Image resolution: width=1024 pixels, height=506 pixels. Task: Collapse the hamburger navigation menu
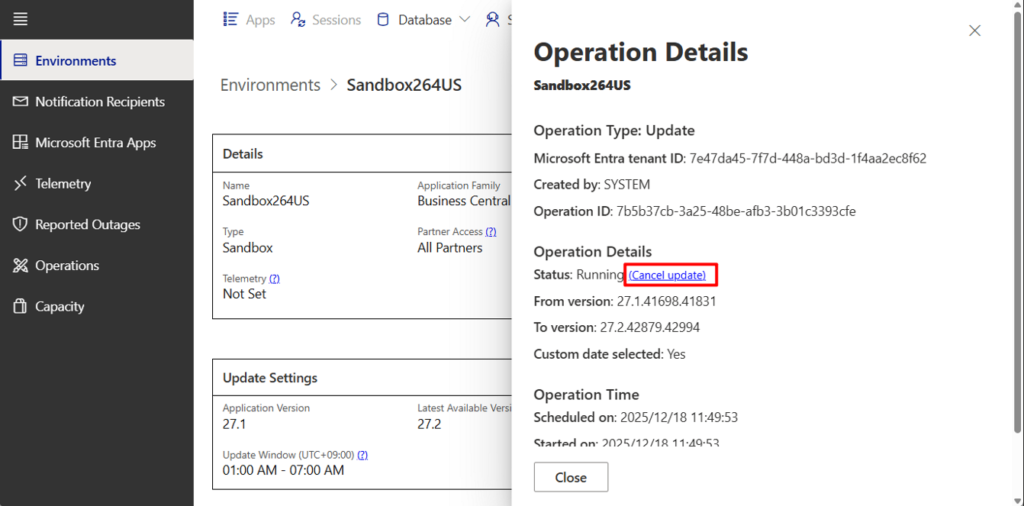tap(20, 19)
